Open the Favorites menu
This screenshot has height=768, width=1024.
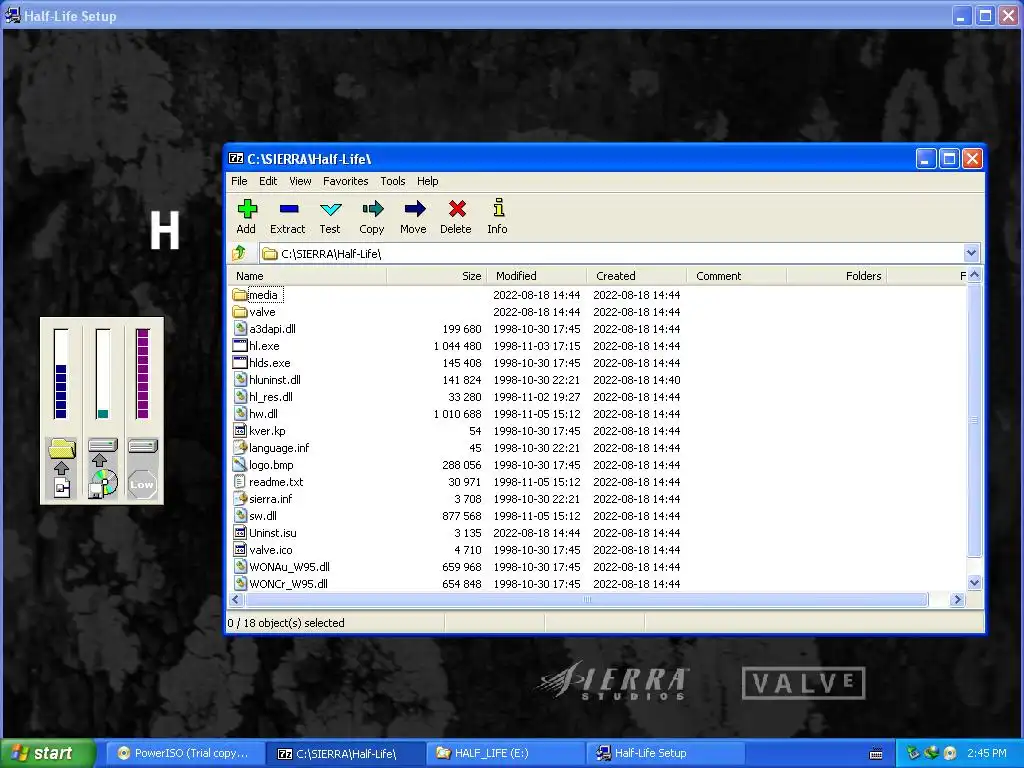point(345,181)
